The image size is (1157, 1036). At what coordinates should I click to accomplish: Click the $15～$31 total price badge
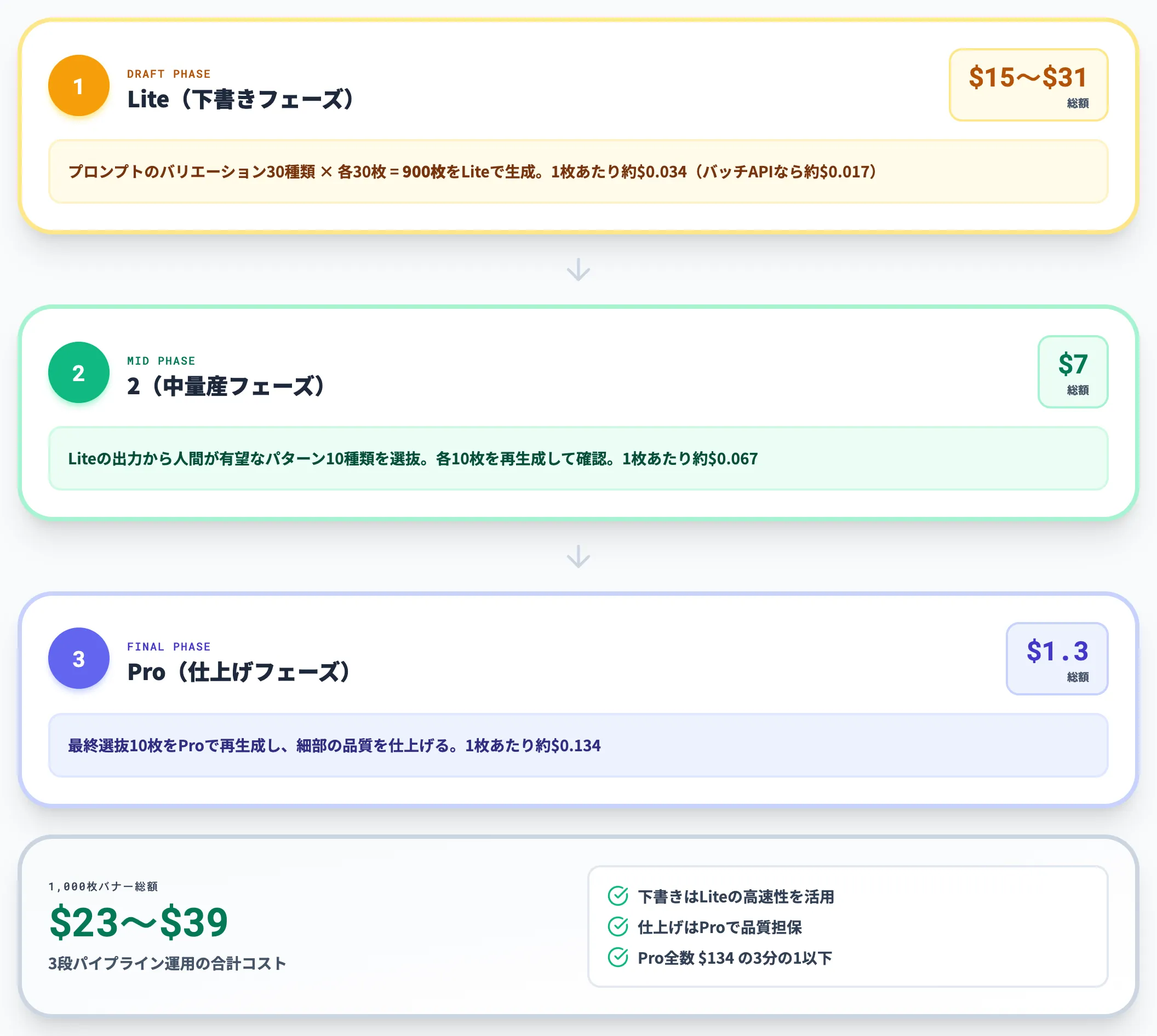pyautogui.click(x=1028, y=85)
